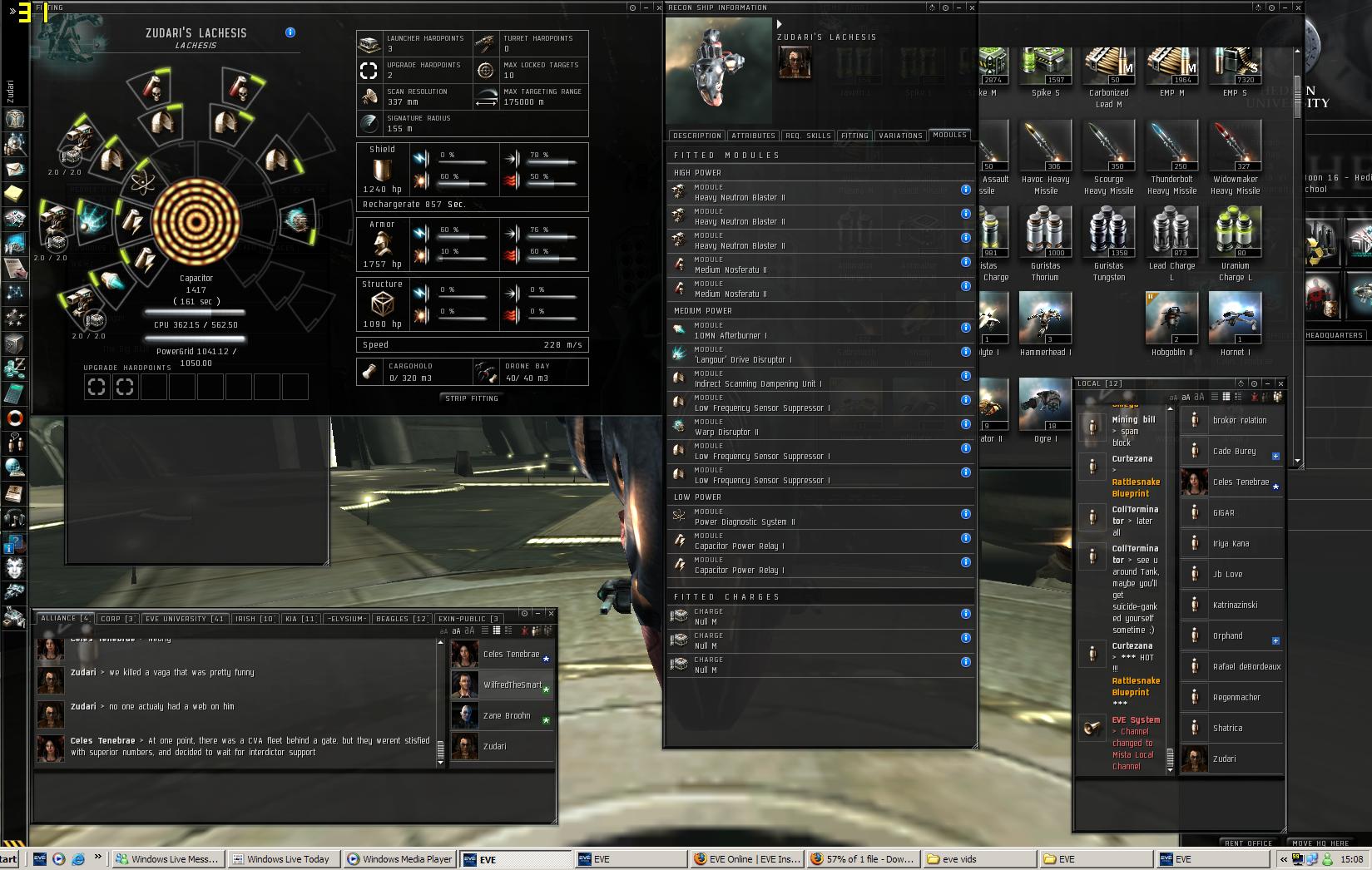Switch to the Corp chat tab
The width and height of the screenshot is (1372, 870).
118,619
